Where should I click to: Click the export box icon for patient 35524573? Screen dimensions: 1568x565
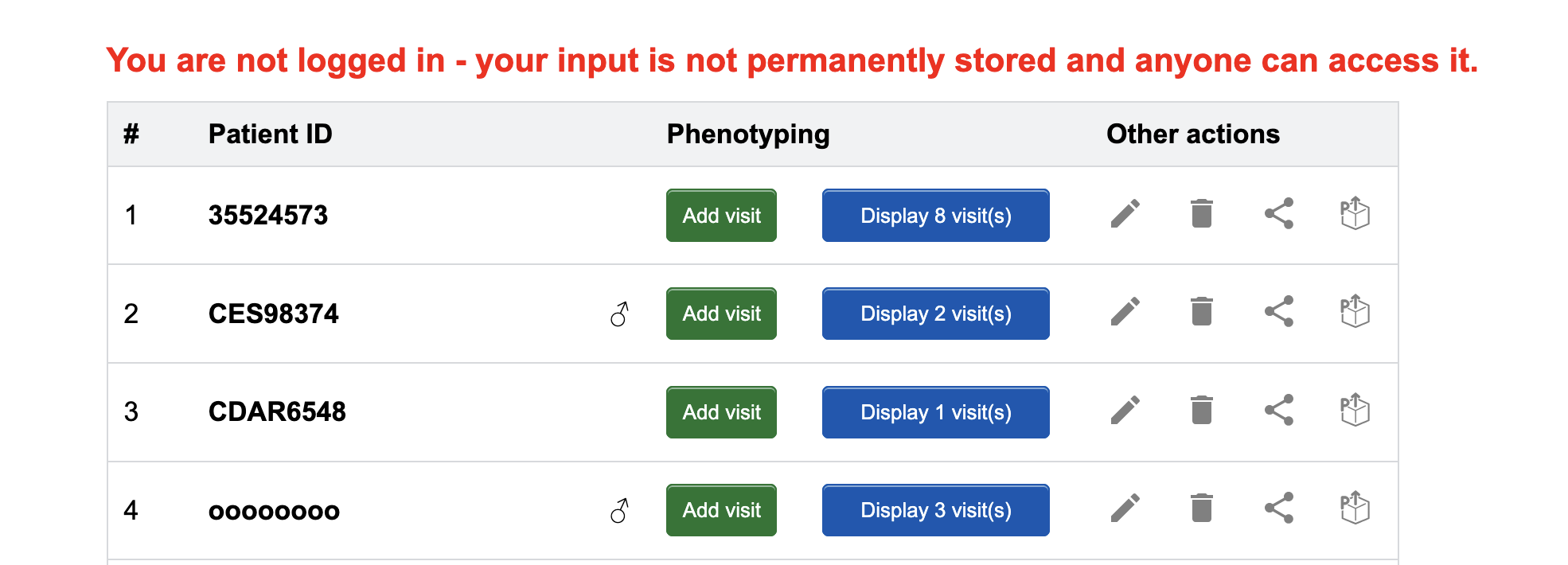point(1355,213)
